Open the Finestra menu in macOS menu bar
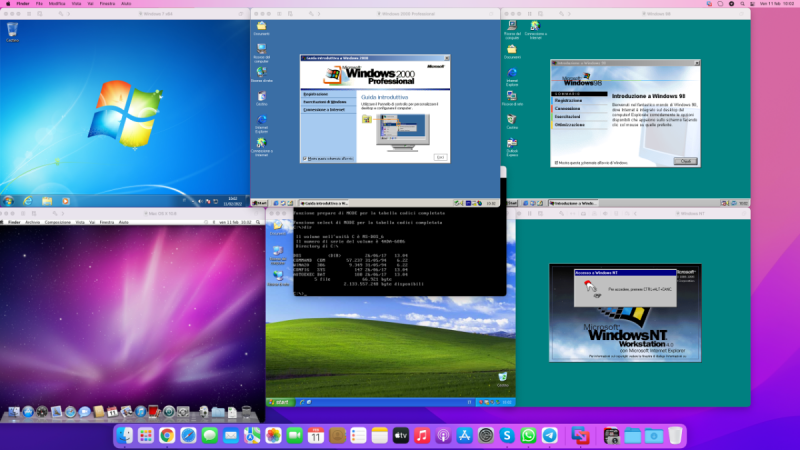The image size is (800, 450). 106,4
